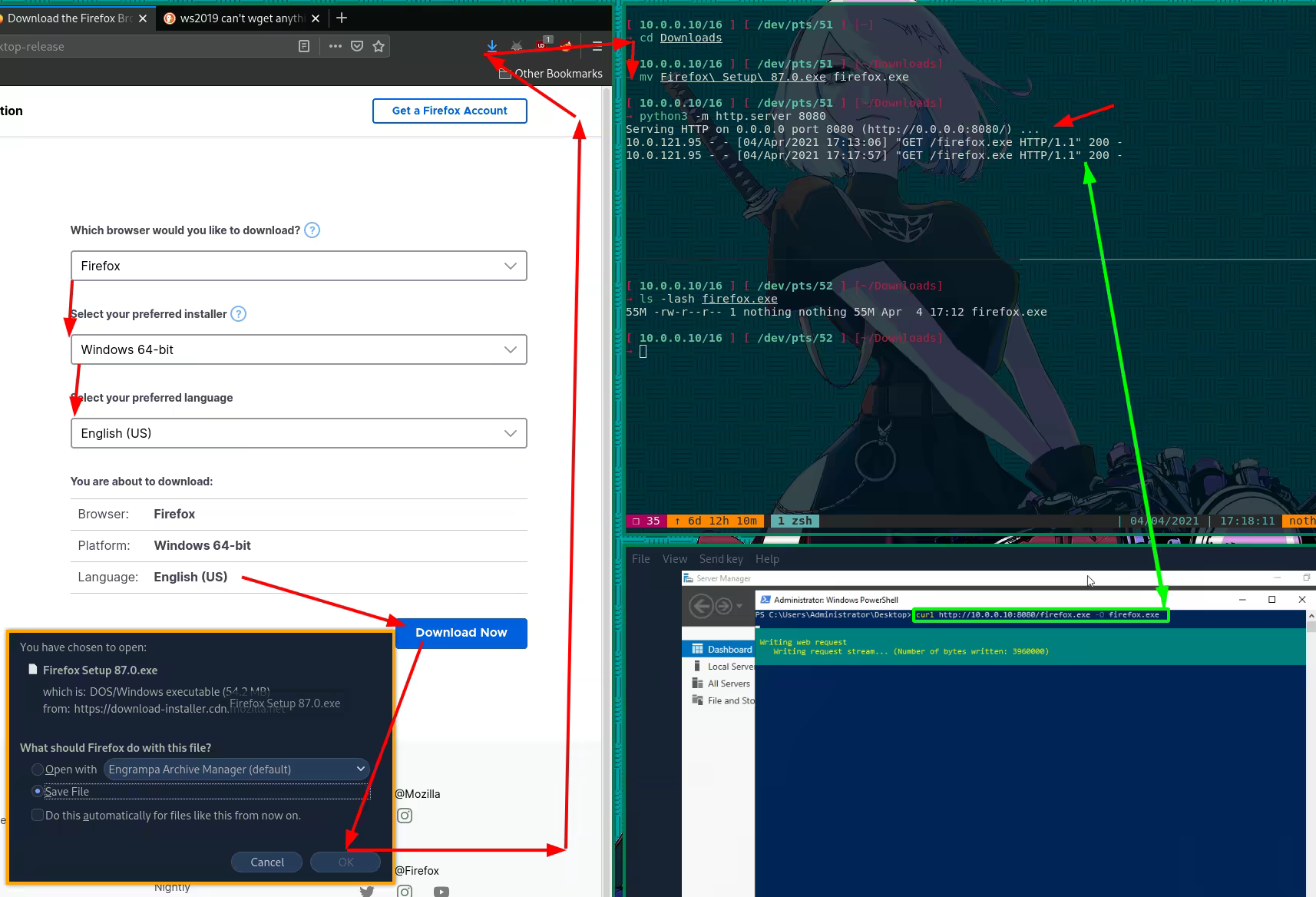Select the 'Save File' radio button

coord(37,791)
